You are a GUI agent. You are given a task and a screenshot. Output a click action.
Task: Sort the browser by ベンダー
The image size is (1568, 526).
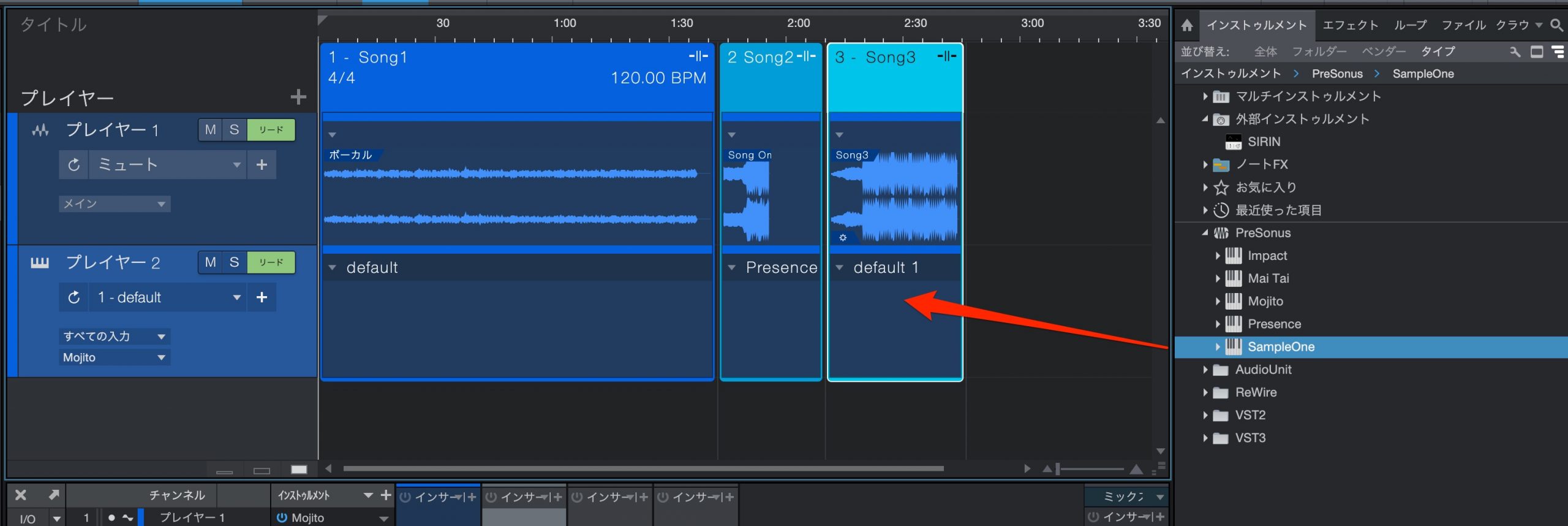[x=1383, y=51]
